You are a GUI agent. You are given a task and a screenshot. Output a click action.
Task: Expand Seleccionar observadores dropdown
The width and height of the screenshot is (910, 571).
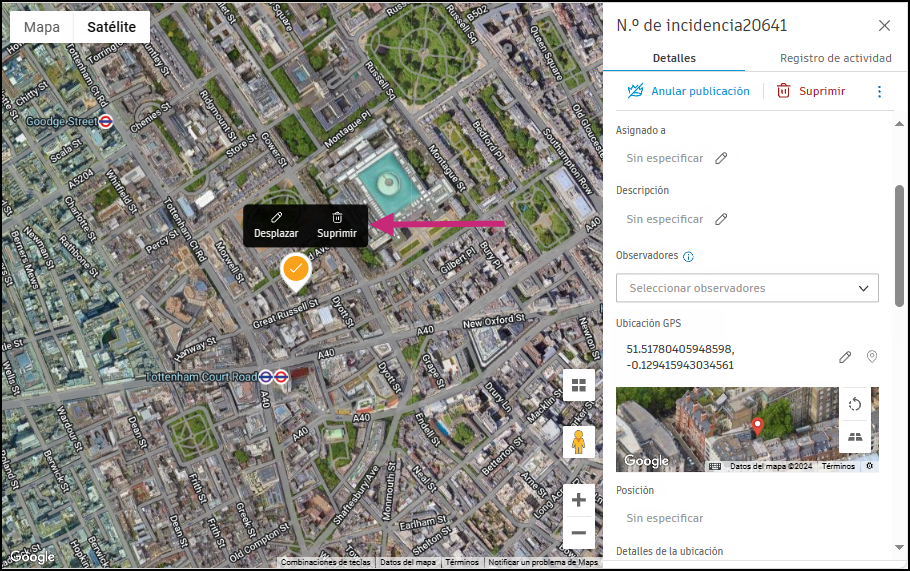click(747, 288)
